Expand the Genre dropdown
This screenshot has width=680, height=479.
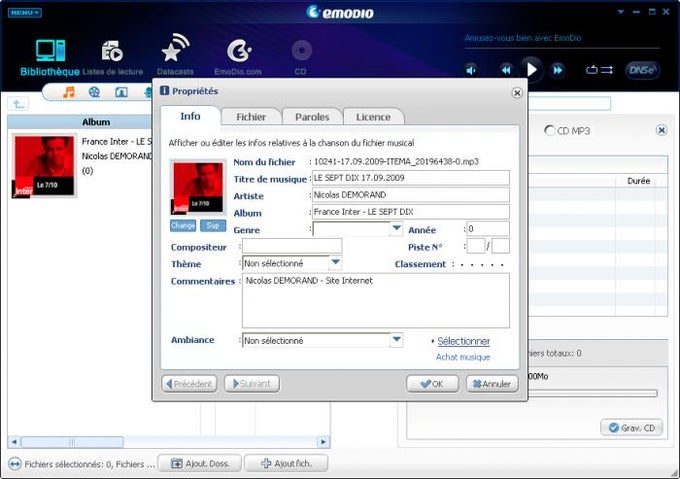(x=396, y=228)
